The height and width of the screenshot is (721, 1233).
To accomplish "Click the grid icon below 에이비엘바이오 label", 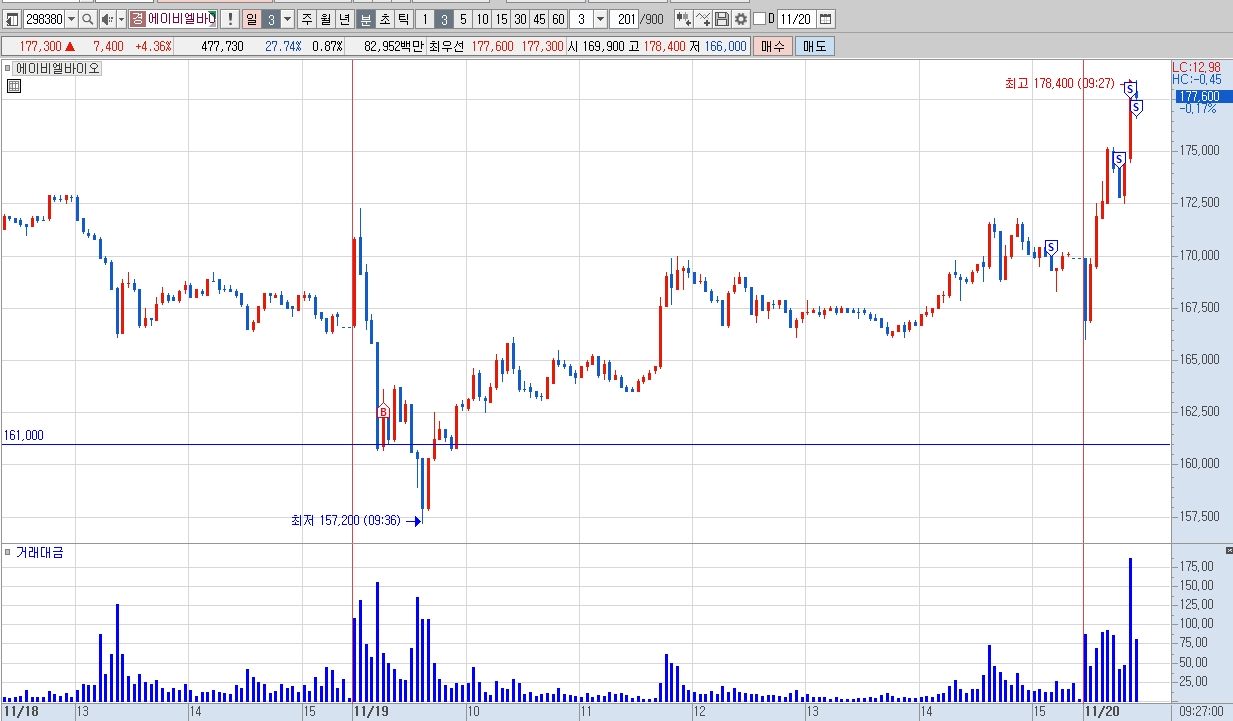I will pos(14,86).
